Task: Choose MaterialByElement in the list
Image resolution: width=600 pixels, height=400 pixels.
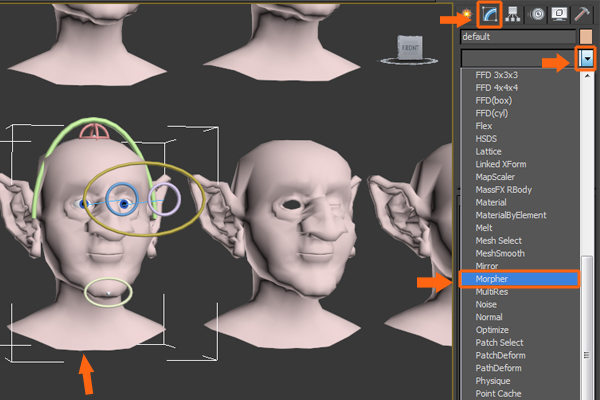Action: point(511,215)
